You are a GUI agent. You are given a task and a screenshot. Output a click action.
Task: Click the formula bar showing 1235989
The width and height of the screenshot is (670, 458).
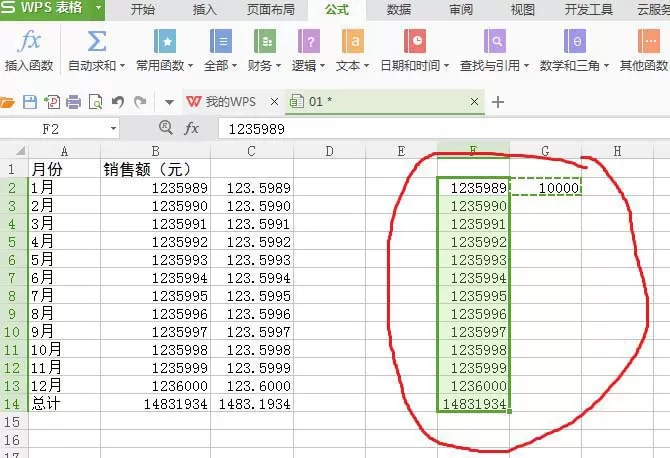[x=444, y=129]
